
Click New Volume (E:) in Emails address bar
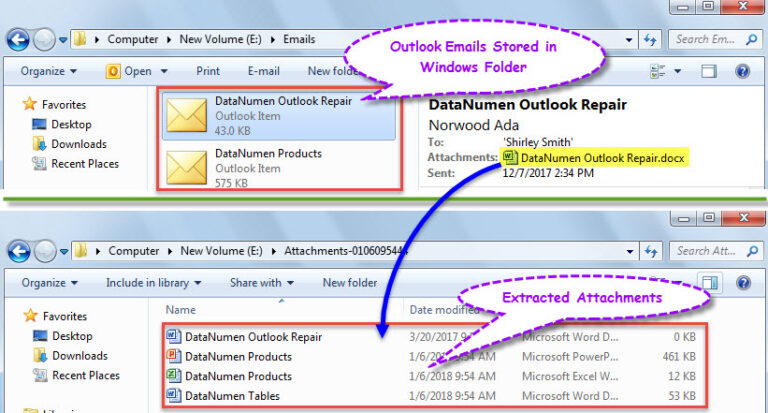(220, 40)
